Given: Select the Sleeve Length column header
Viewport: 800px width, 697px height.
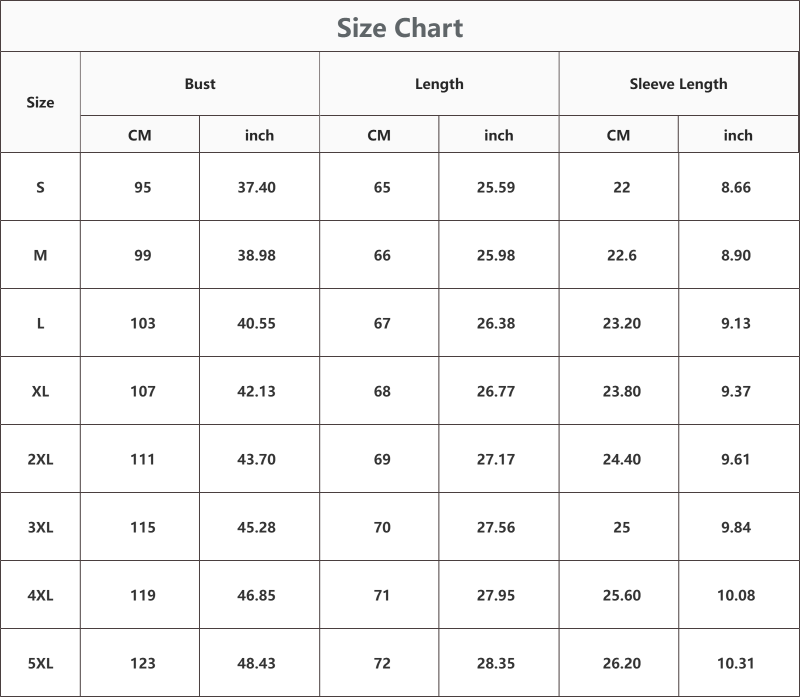Looking at the screenshot, I should (x=679, y=84).
